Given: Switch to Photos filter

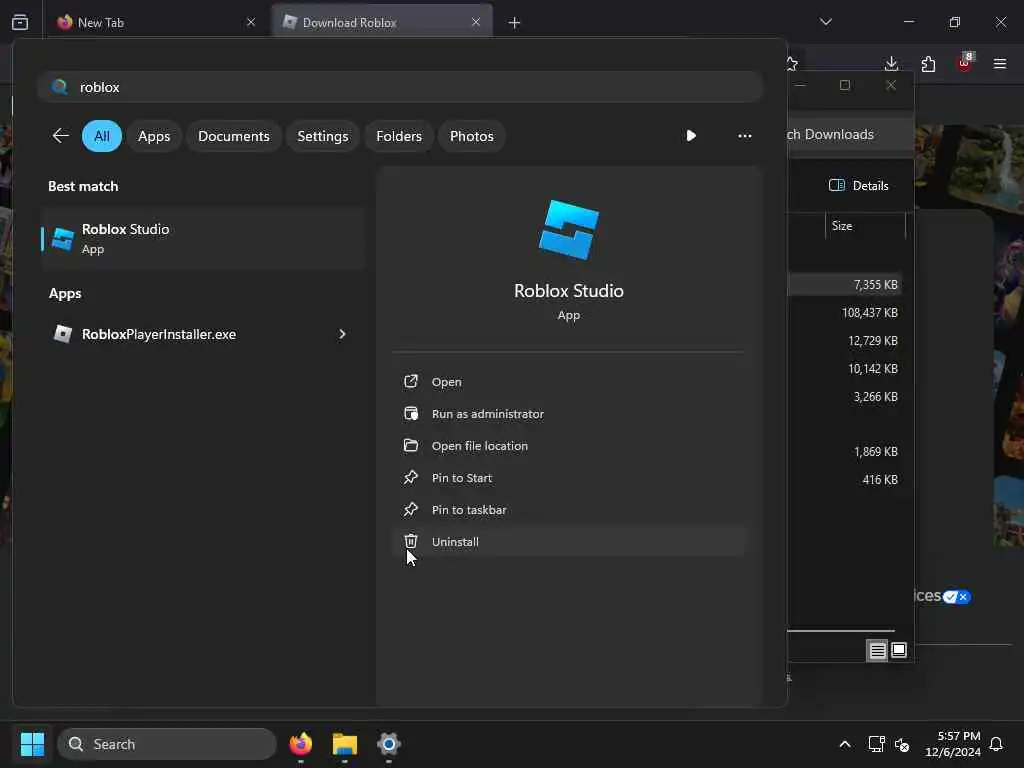Looking at the screenshot, I should (x=472, y=136).
